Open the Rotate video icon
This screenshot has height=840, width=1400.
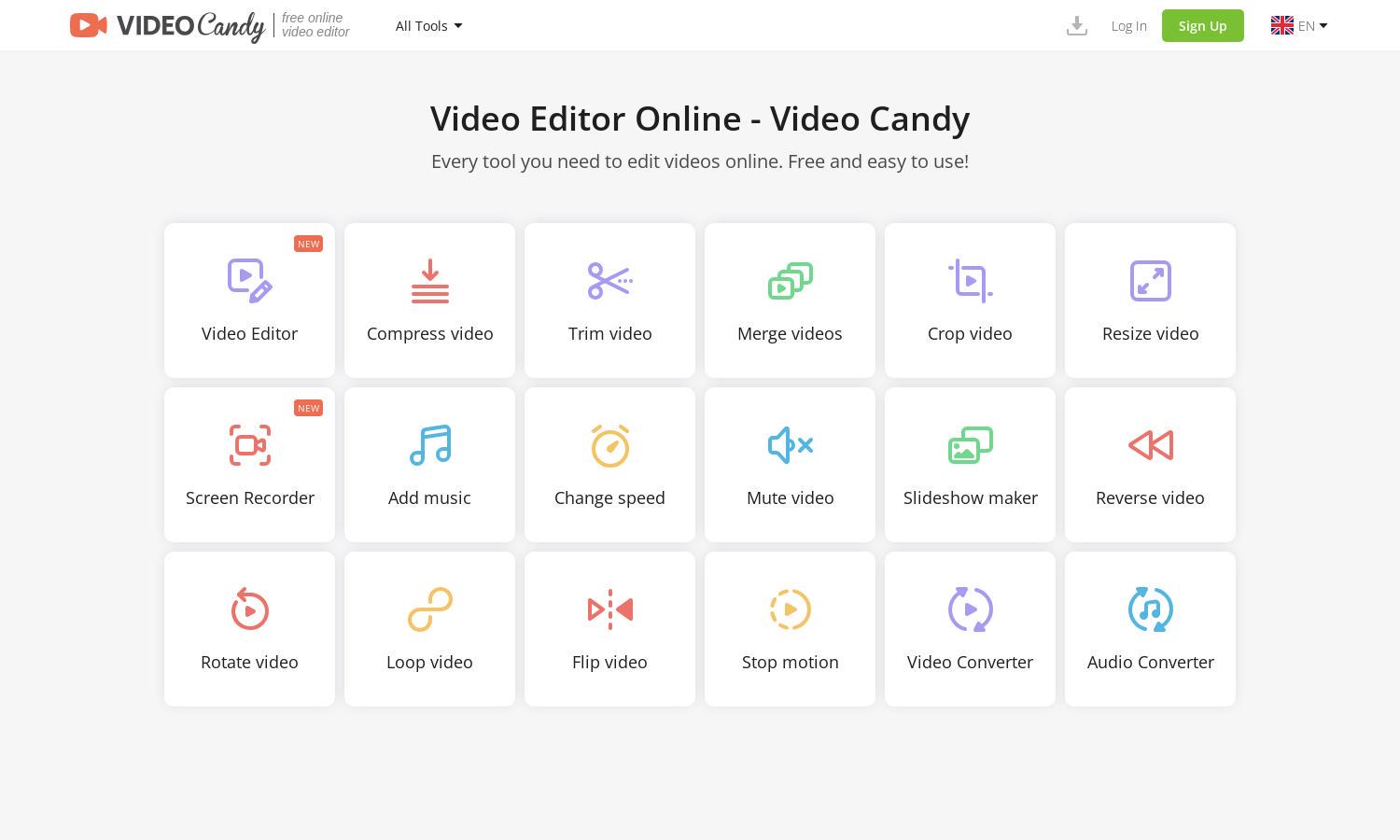[x=250, y=609]
